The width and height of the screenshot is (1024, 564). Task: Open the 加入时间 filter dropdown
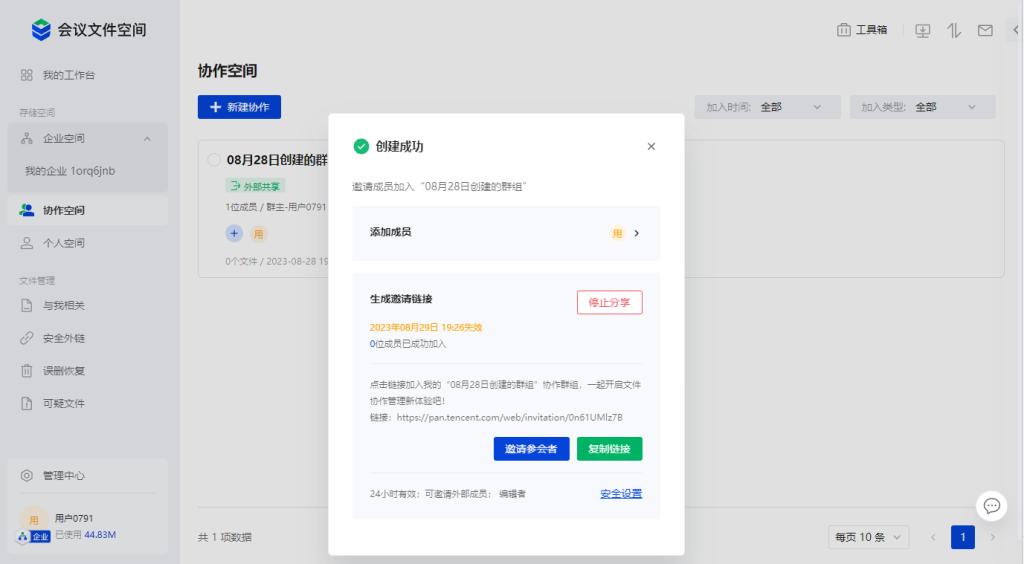click(x=767, y=107)
